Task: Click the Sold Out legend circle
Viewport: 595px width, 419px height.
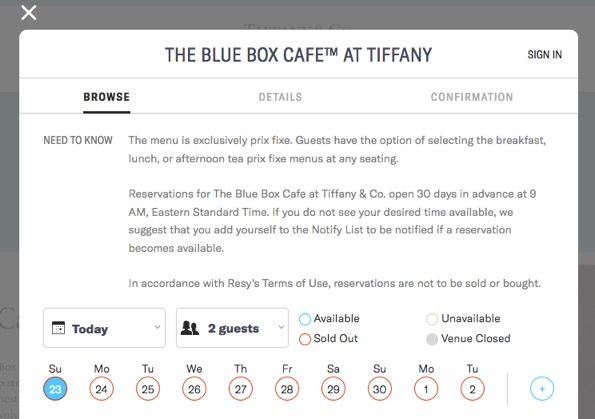Action: click(x=305, y=339)
